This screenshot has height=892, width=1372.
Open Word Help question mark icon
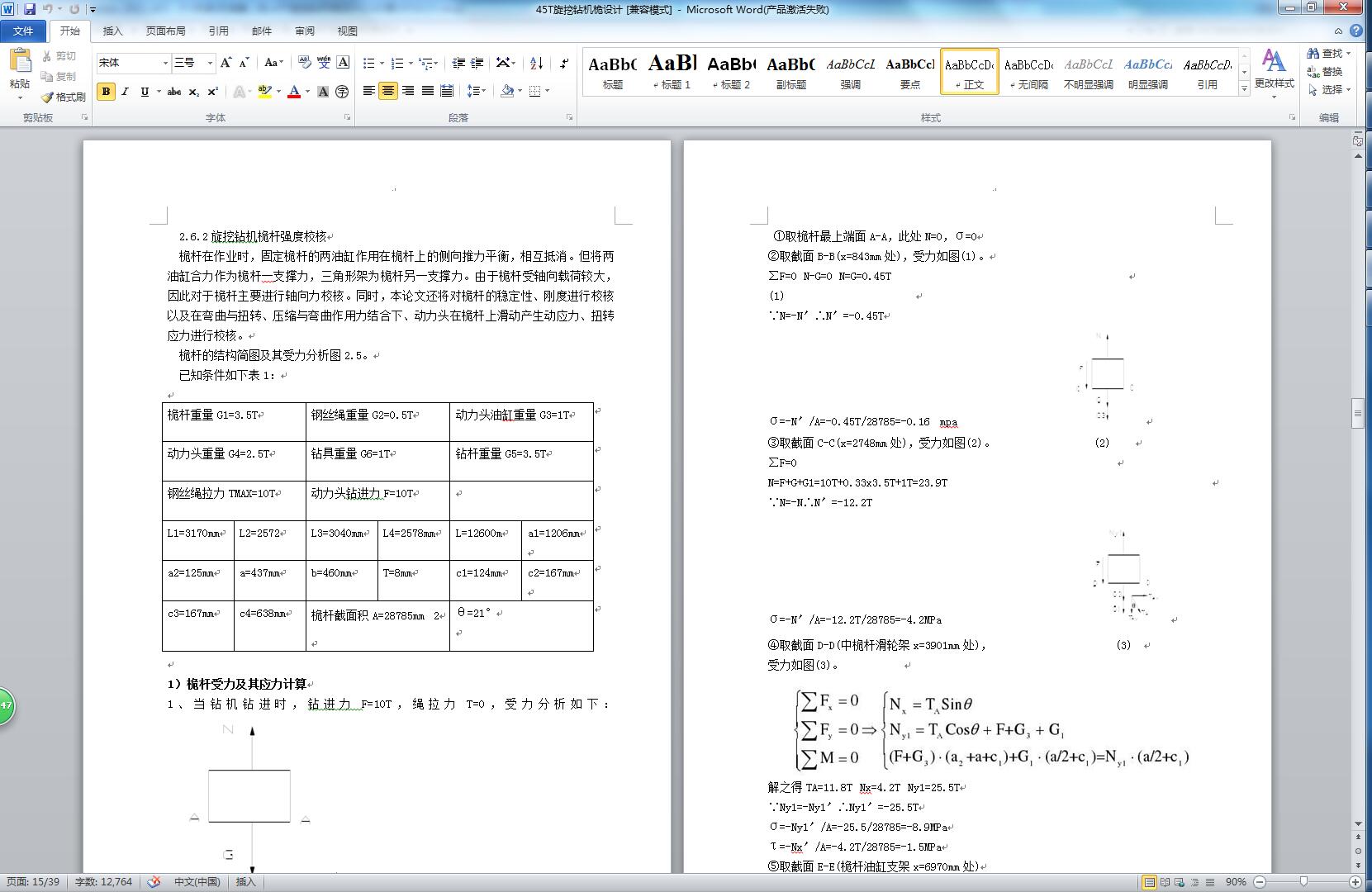(1356, 31)
